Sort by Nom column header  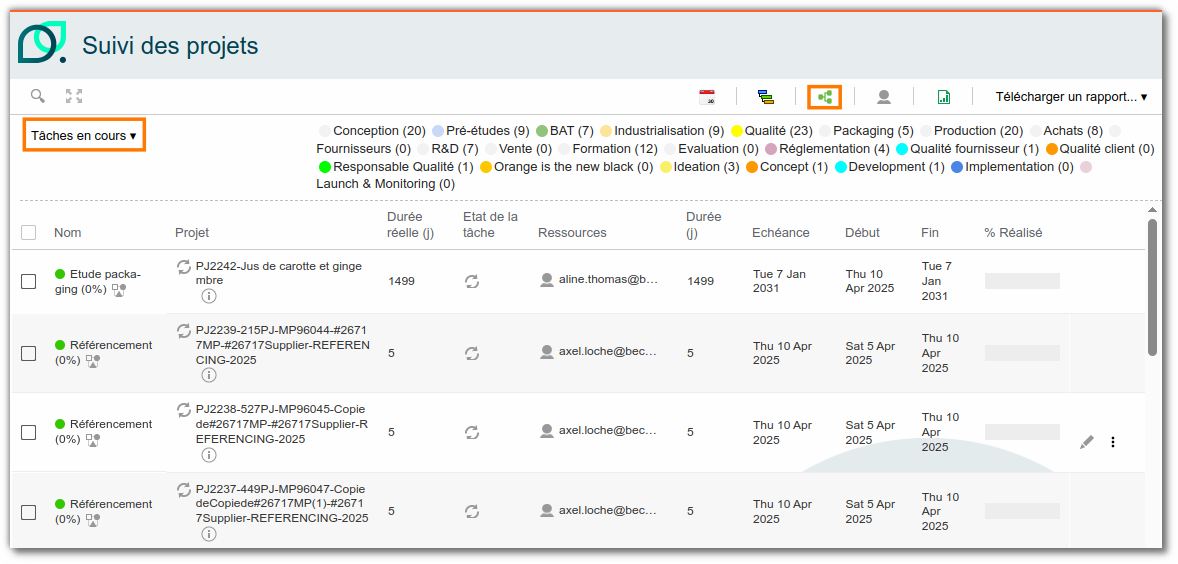(x=68, y=233)
